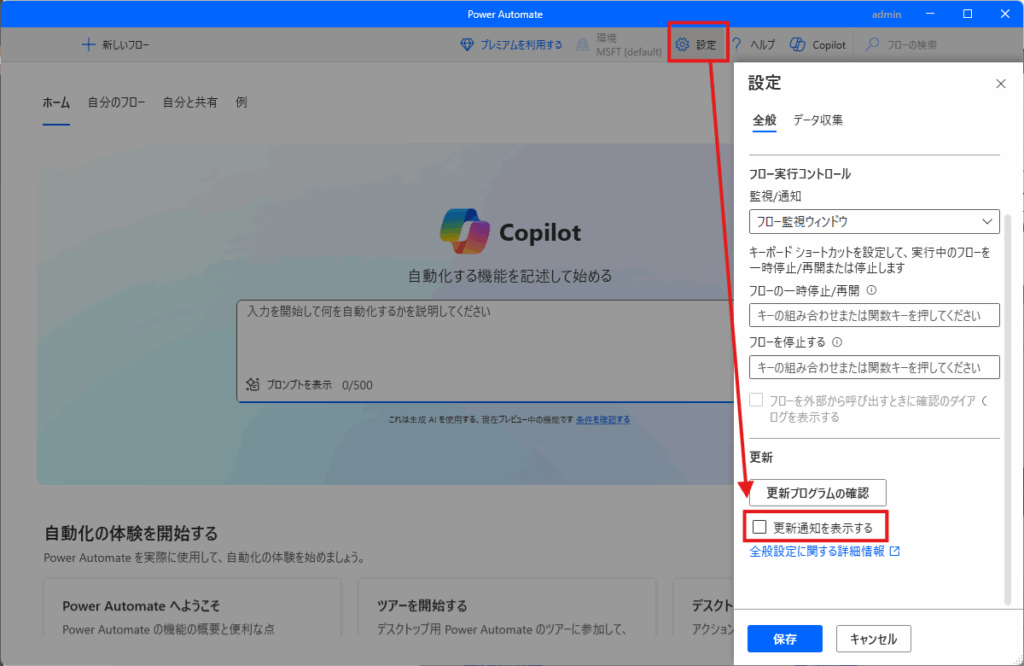Viewport: 1024px width, 666px height.
Task: Click the 条件を確認する link
Action: [603, 420]
